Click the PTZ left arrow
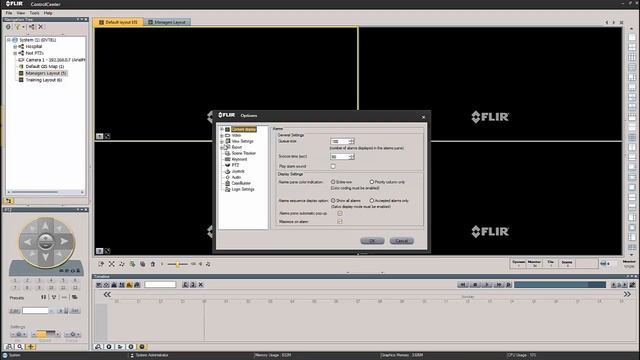 [27, 242]
